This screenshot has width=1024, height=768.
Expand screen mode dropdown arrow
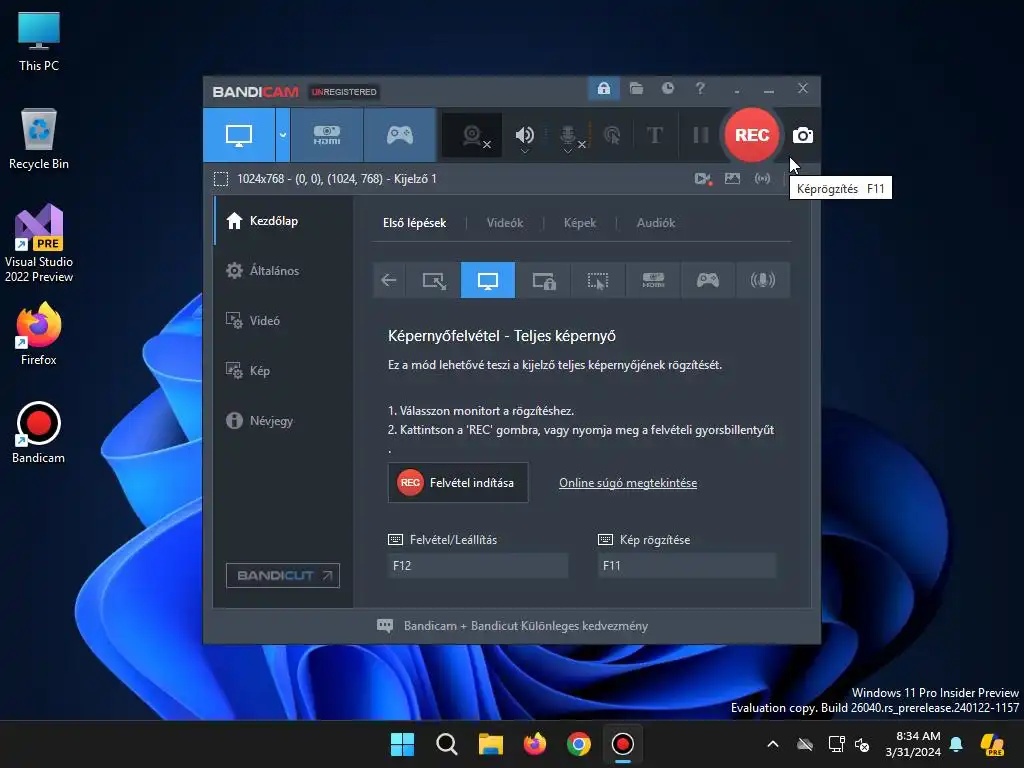(x=283, y=135)
